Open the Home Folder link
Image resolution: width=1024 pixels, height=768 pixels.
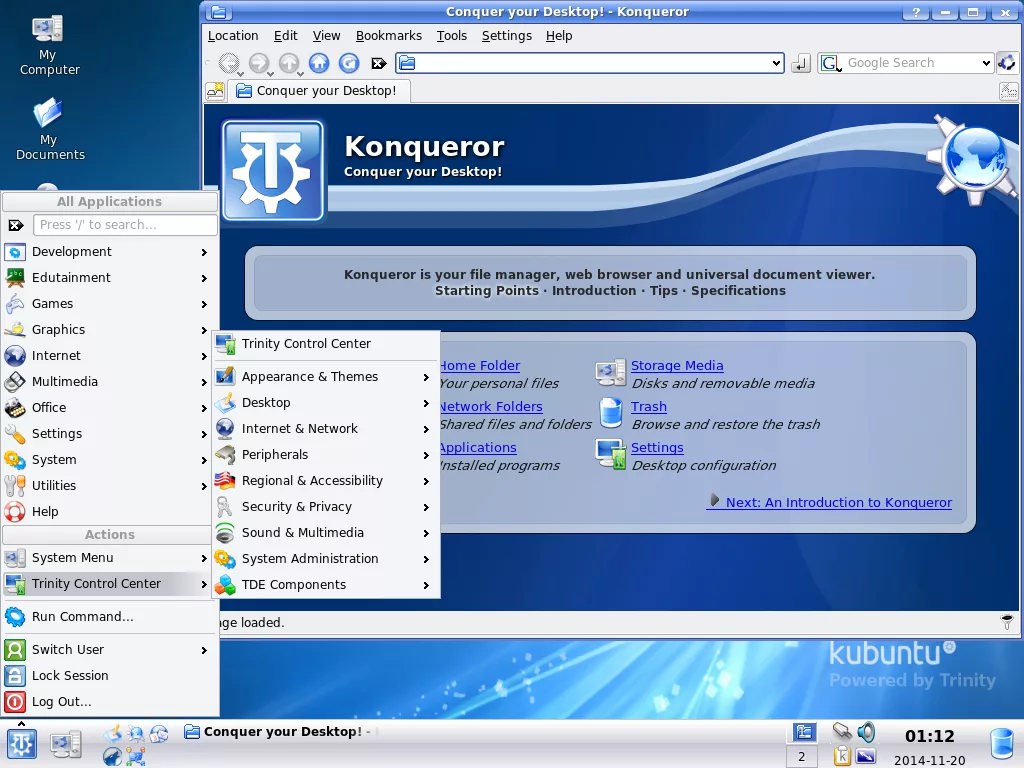tap(480, 366)
